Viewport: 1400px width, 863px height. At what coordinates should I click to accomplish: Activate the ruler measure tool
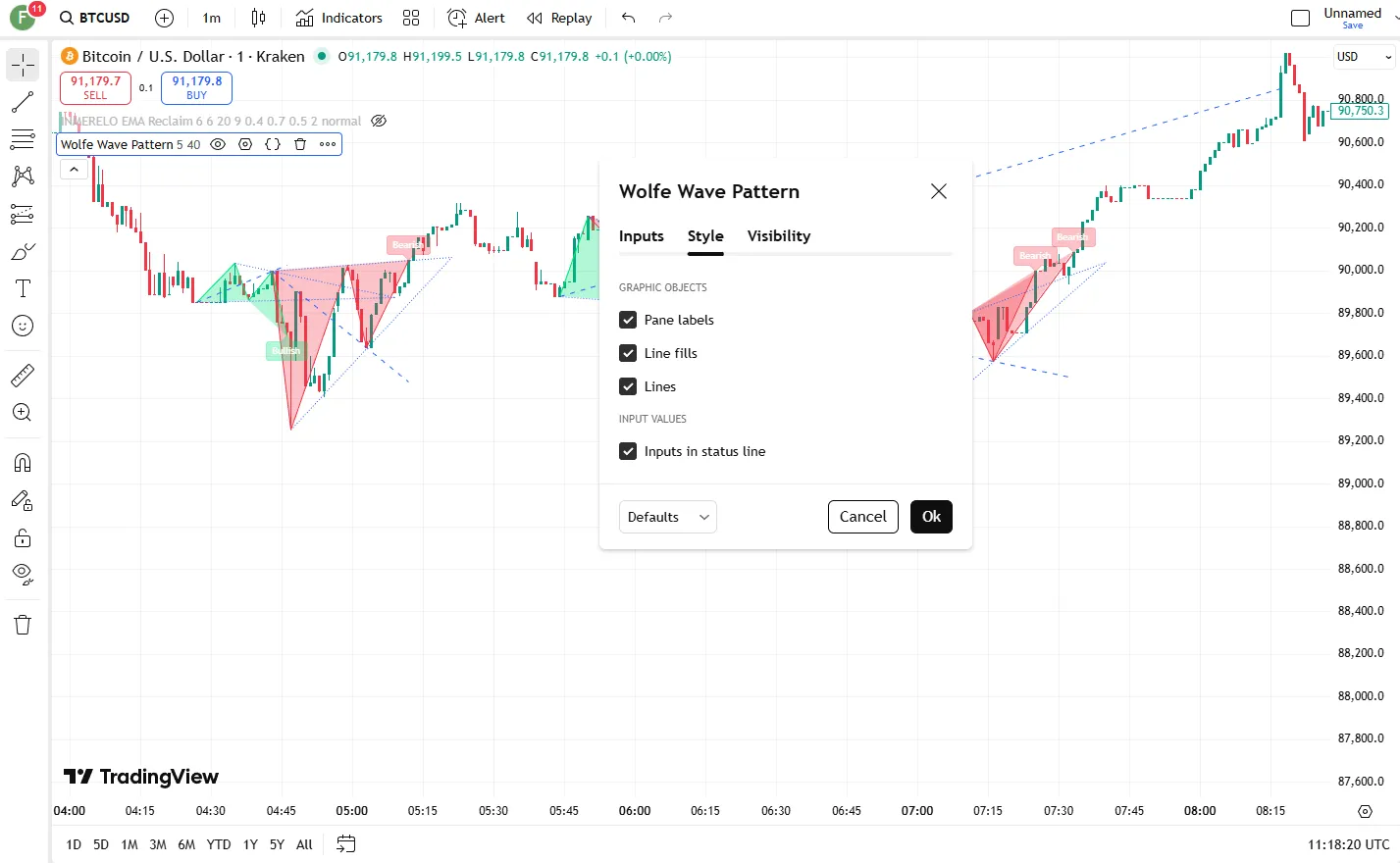pos(23,375)
